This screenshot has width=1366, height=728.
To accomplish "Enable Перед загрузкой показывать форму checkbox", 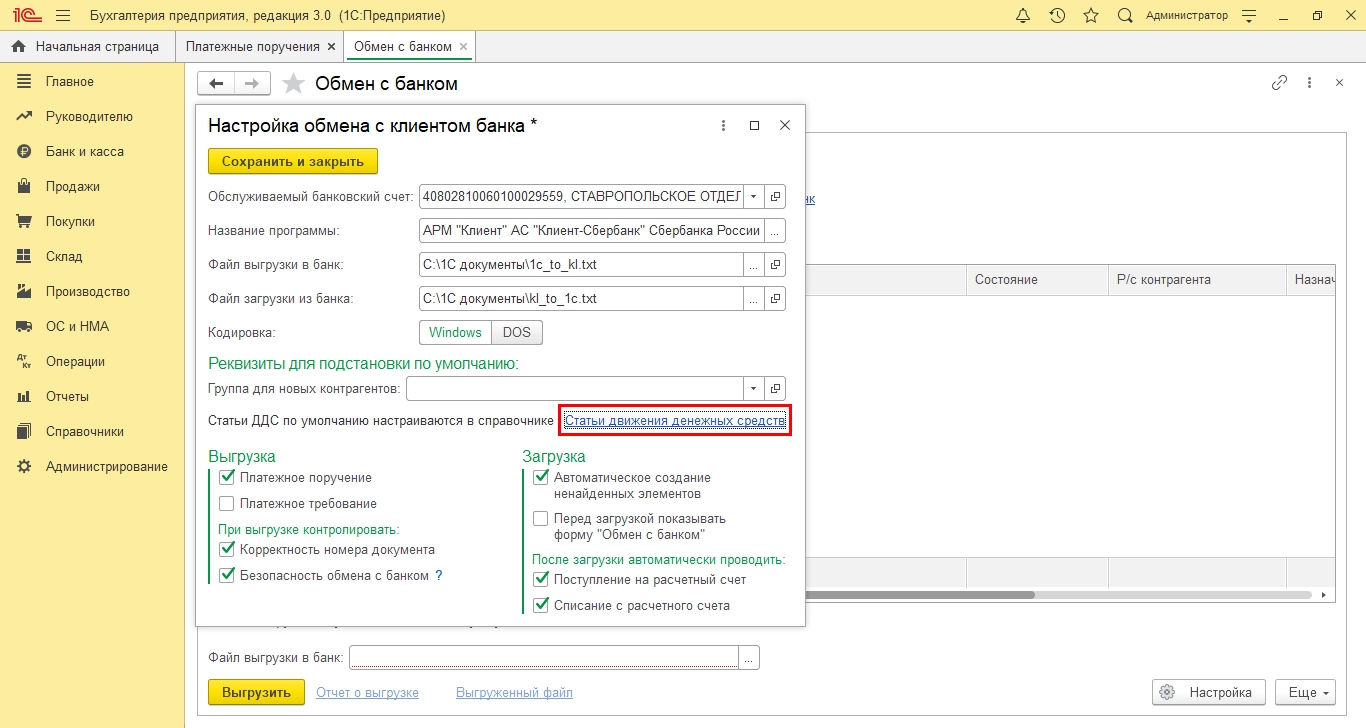I will (541, 518).
